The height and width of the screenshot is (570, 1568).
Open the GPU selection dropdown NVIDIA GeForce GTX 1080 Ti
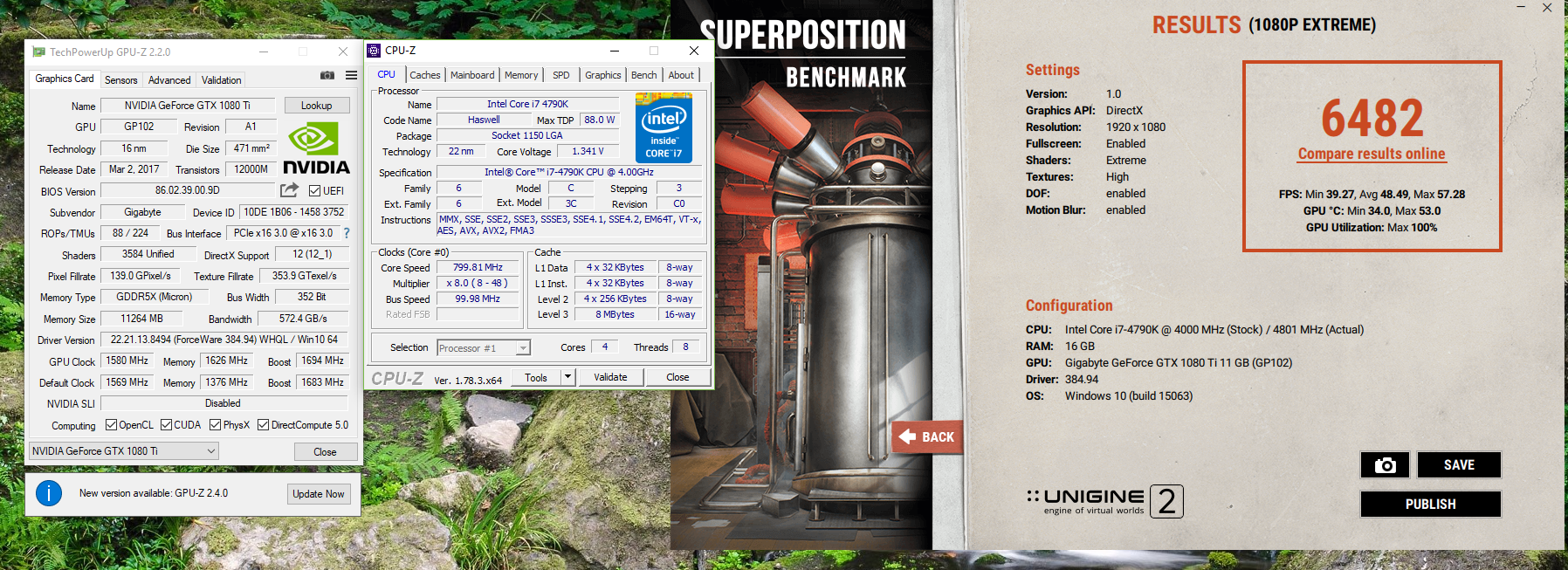click(x=123, y=451)
